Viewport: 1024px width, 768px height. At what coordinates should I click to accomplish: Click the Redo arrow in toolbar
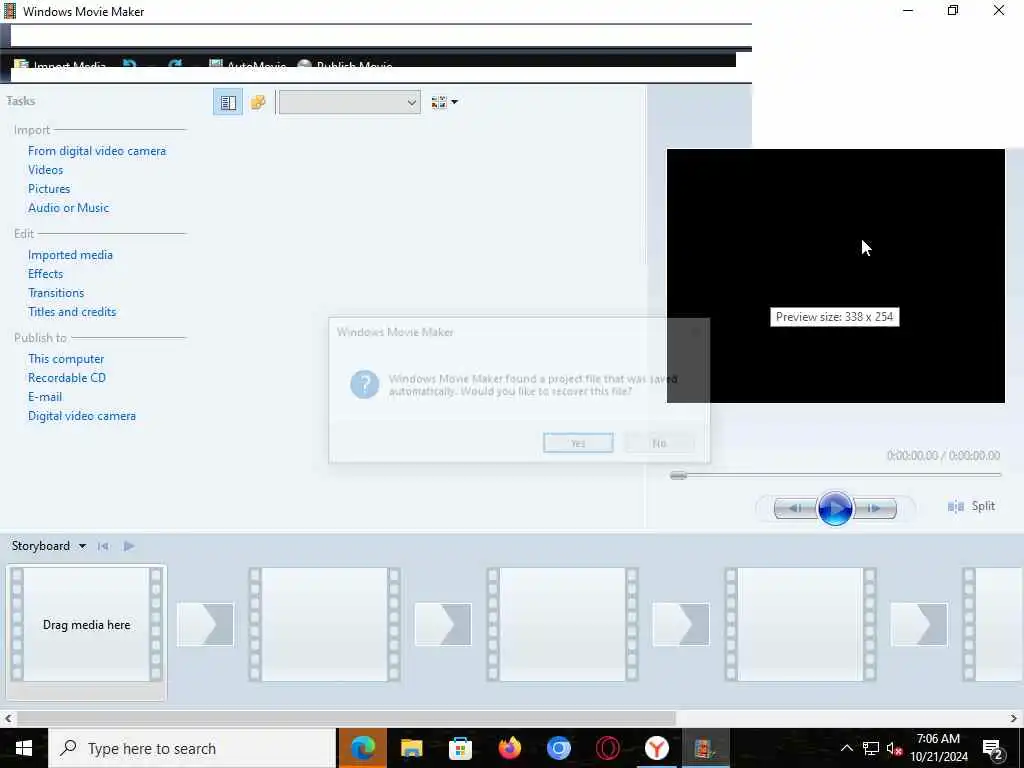click(x=174, y=64)
